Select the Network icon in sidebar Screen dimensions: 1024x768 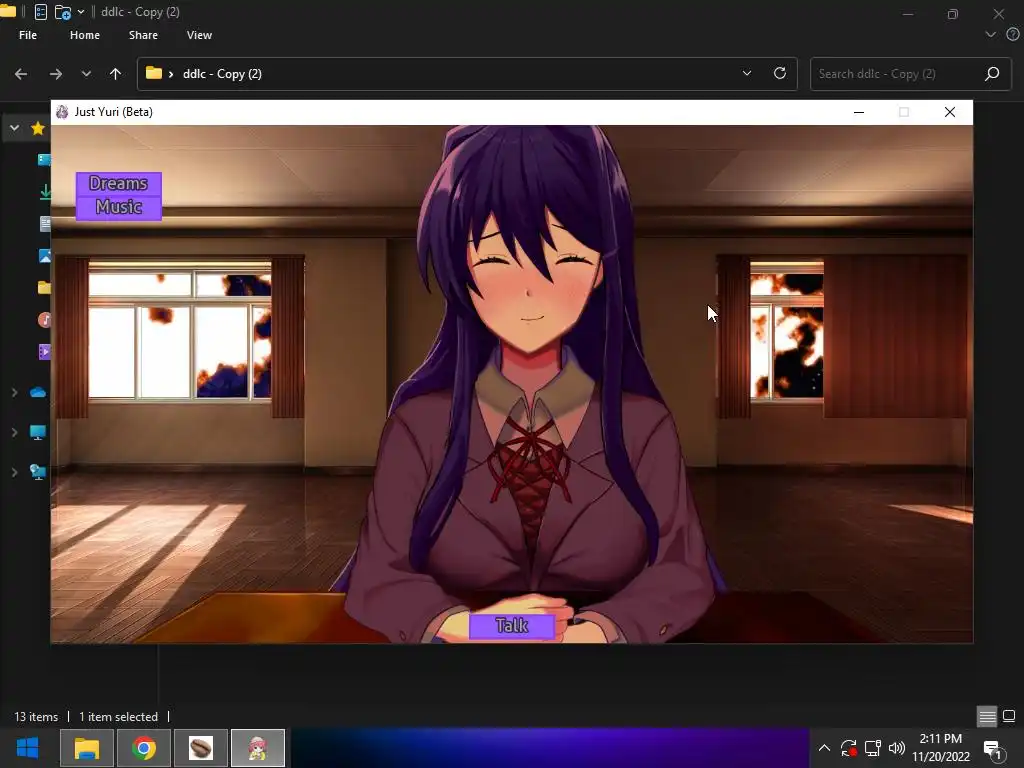pyautogui.click(x=38, y=472)
